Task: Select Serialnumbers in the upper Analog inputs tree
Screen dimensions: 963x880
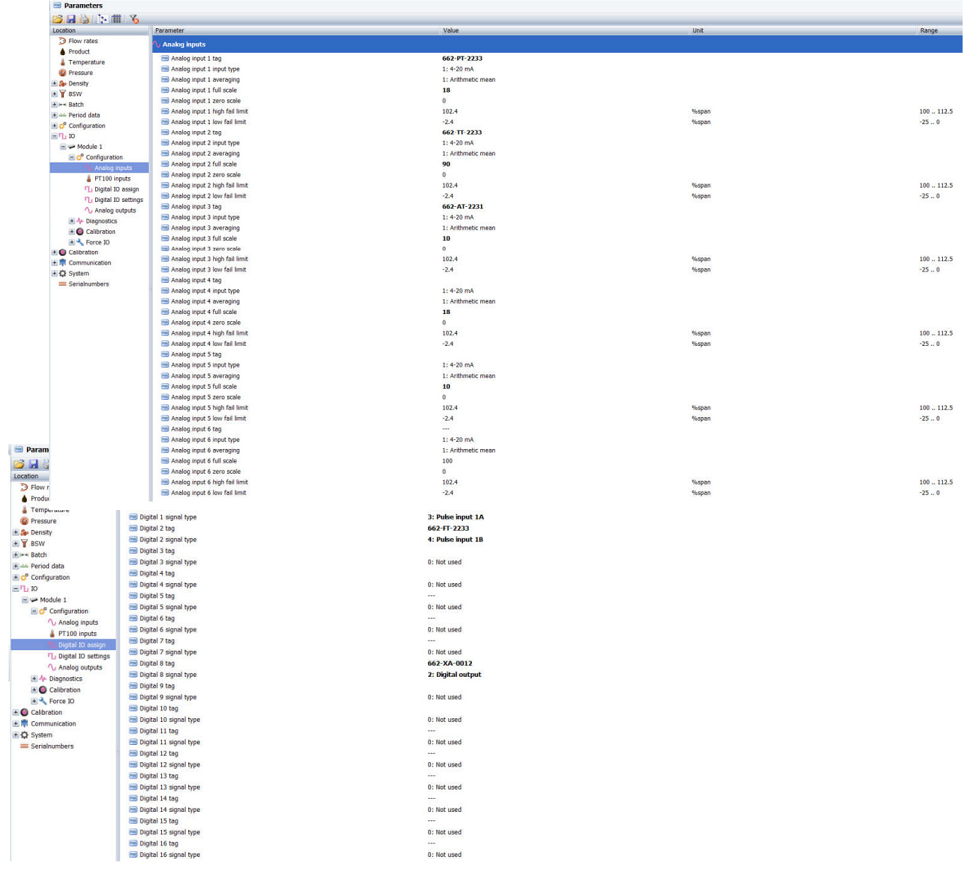Action: pyautogui.click(x=88, y=284)
